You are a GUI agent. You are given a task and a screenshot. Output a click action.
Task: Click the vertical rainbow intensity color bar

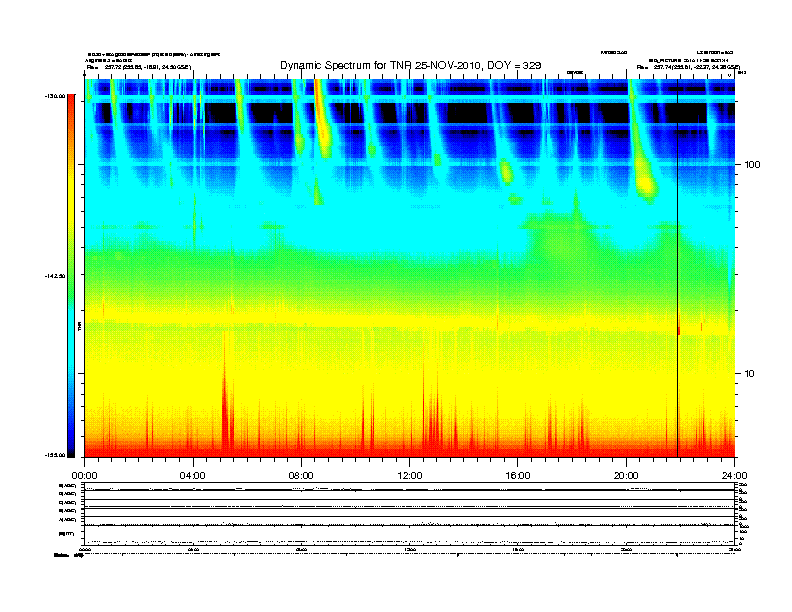(71, 276)
